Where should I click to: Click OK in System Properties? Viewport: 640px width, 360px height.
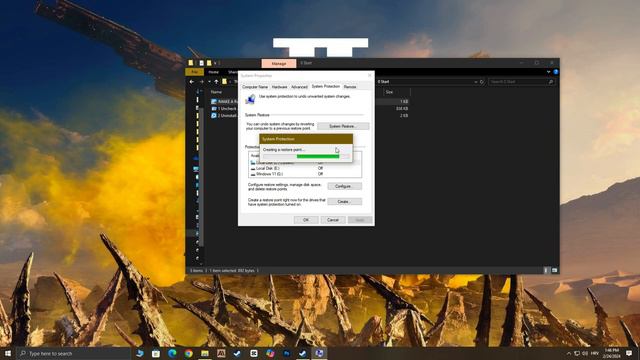click(x=306, y=220)
